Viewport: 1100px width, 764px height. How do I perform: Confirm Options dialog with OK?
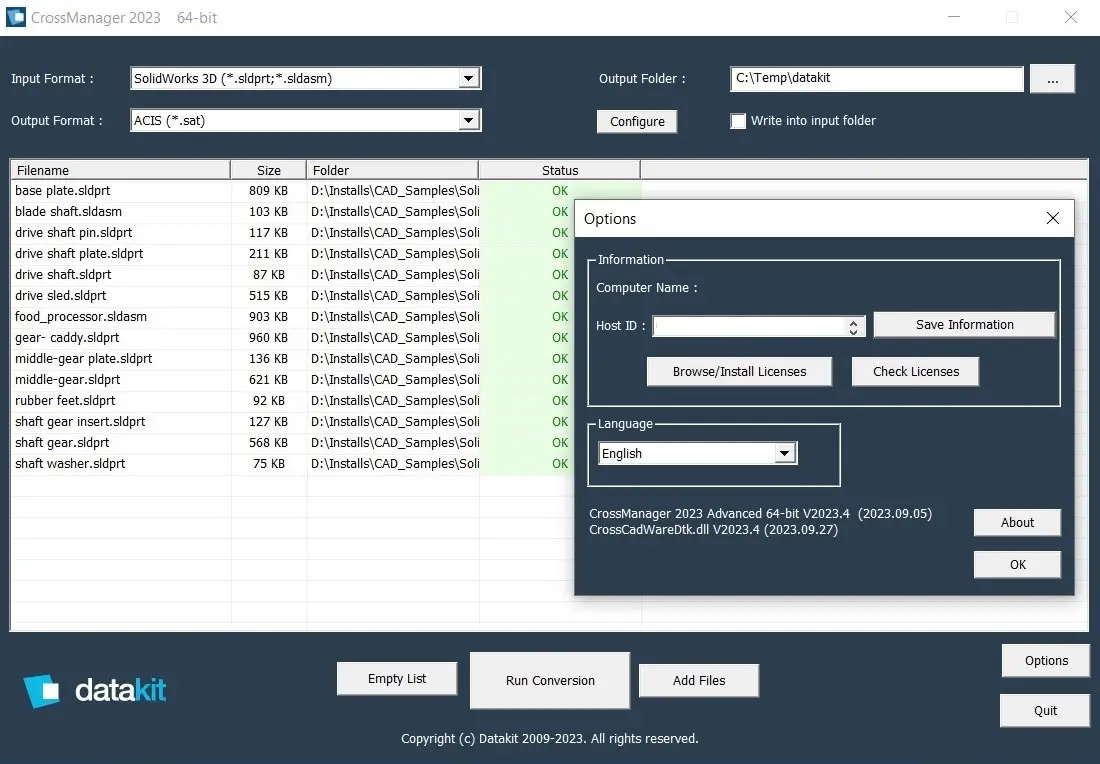(1017, 565)
